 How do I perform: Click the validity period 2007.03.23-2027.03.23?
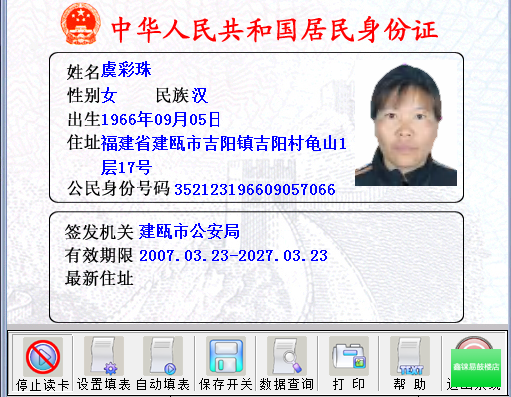[x=233, y=256]
